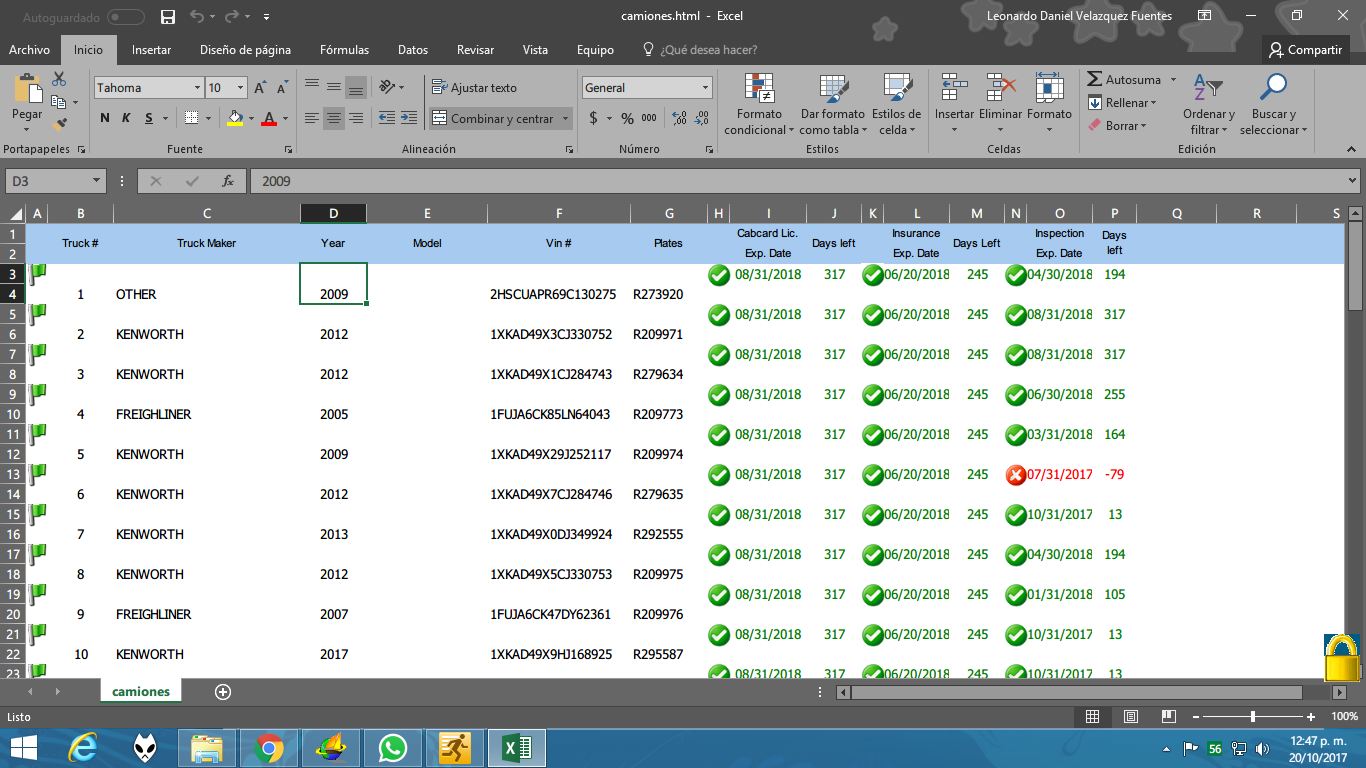The image size is (1366, 768).
Task: Click the decrease indent icon
Action: pyautogui.click(x=387, y=118)
